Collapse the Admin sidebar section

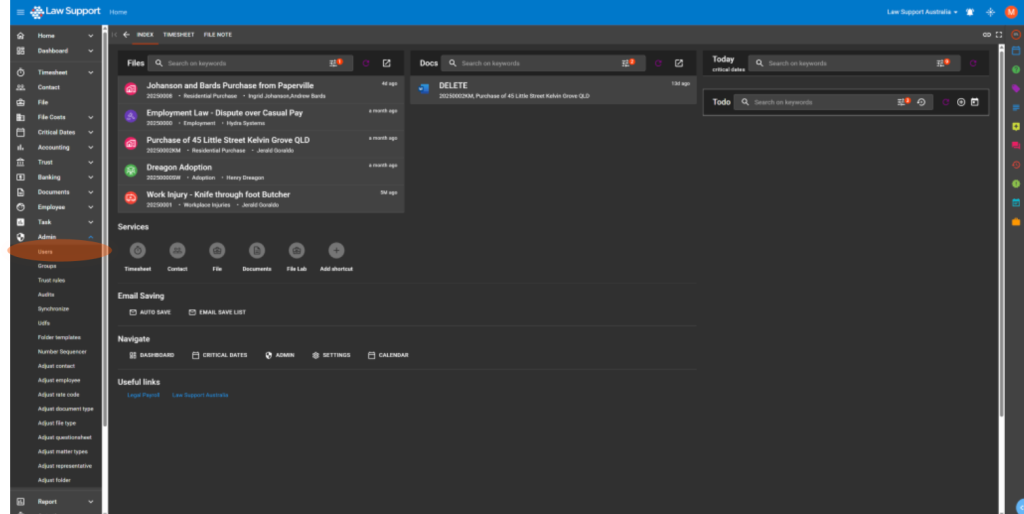(x=91, y=237)
